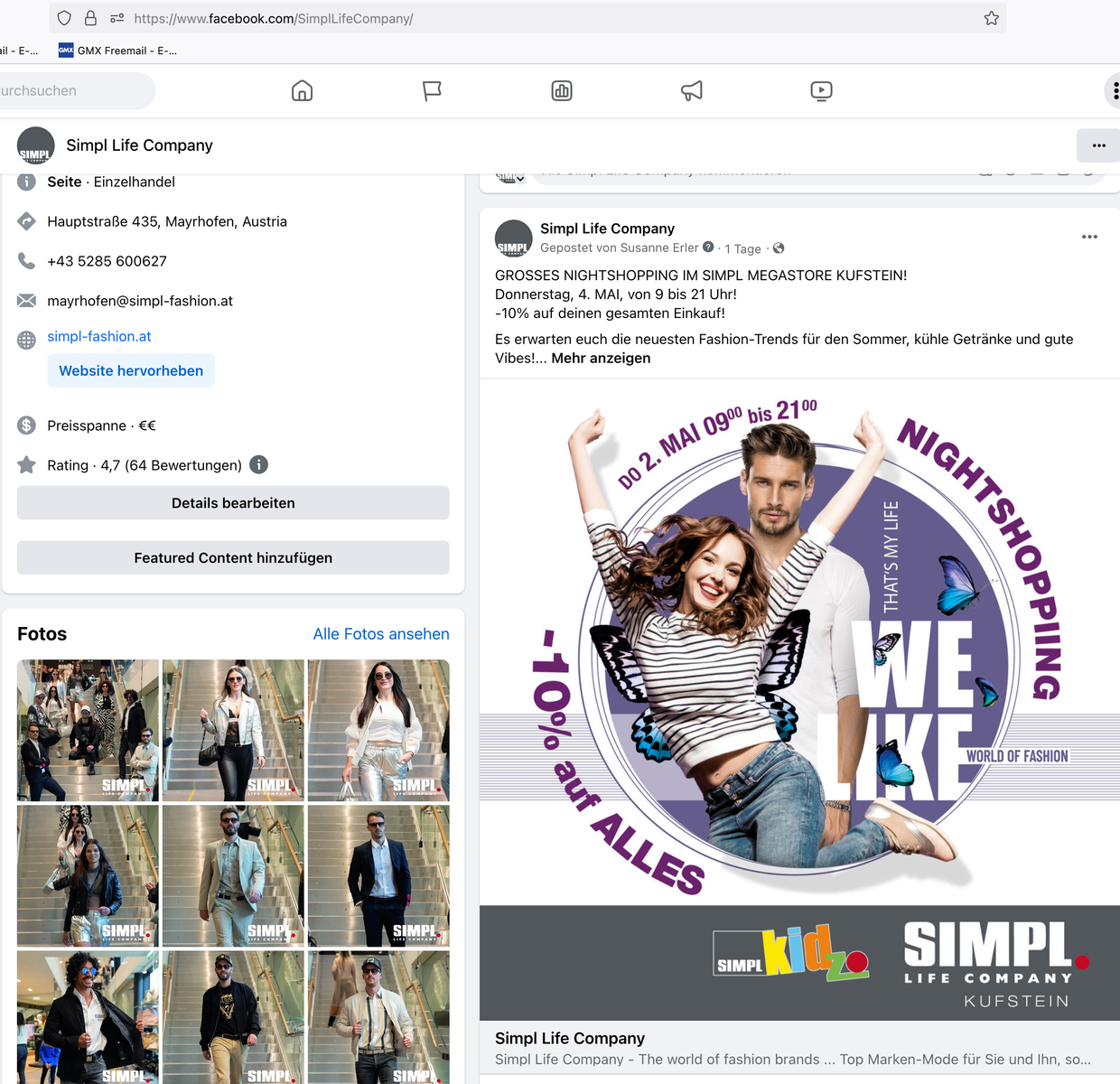This screenshot has height=1084, width=1120.
Task: Click the shield tracking protection icon
Action: [x=64, y=18]
